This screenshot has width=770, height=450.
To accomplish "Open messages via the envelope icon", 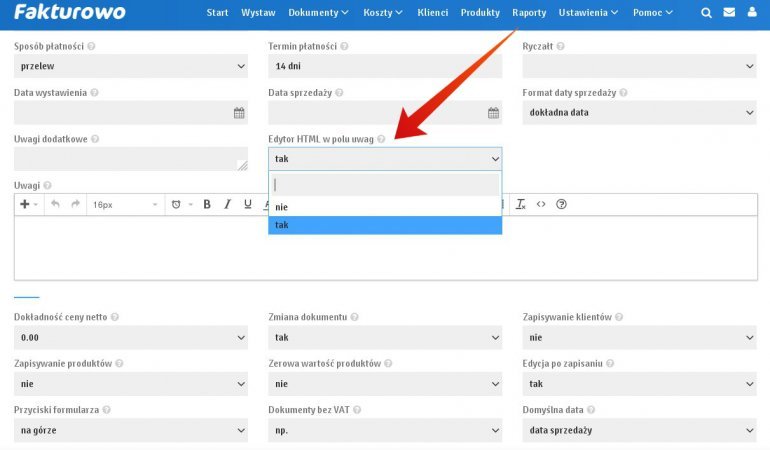I will click(729, 13).
